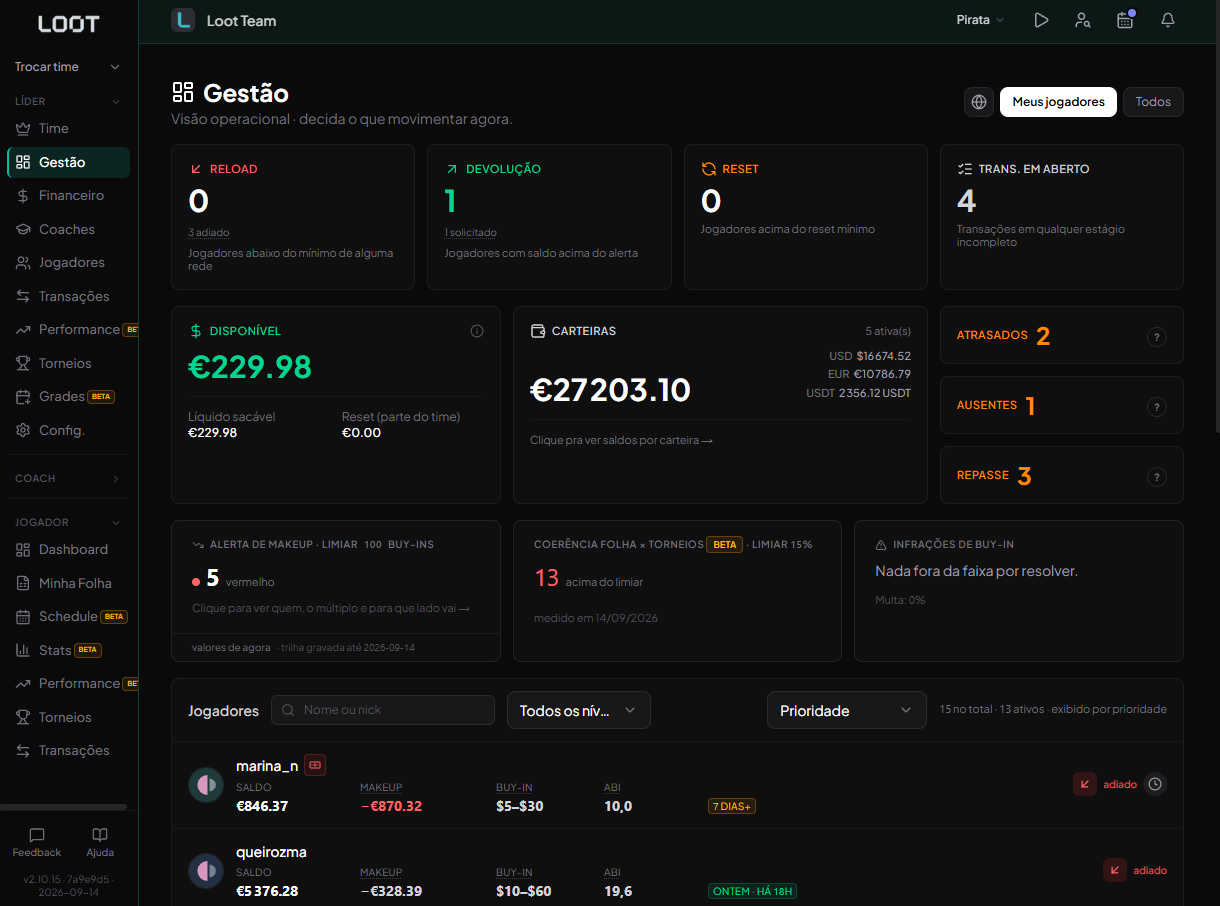
Task: Click the LOOT logo in sidebar
Action: pyautogui.click(x=68, y=23)
